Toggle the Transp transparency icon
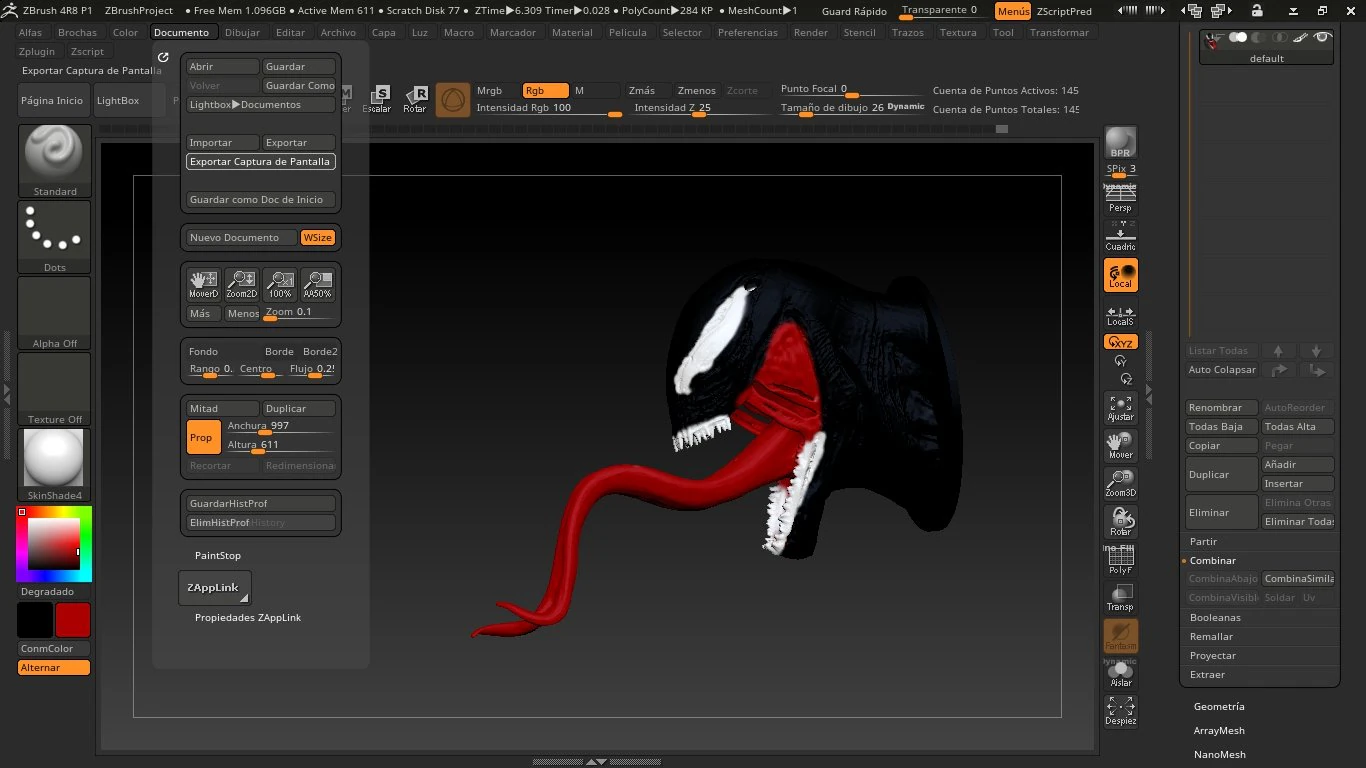 [1120, 598]
